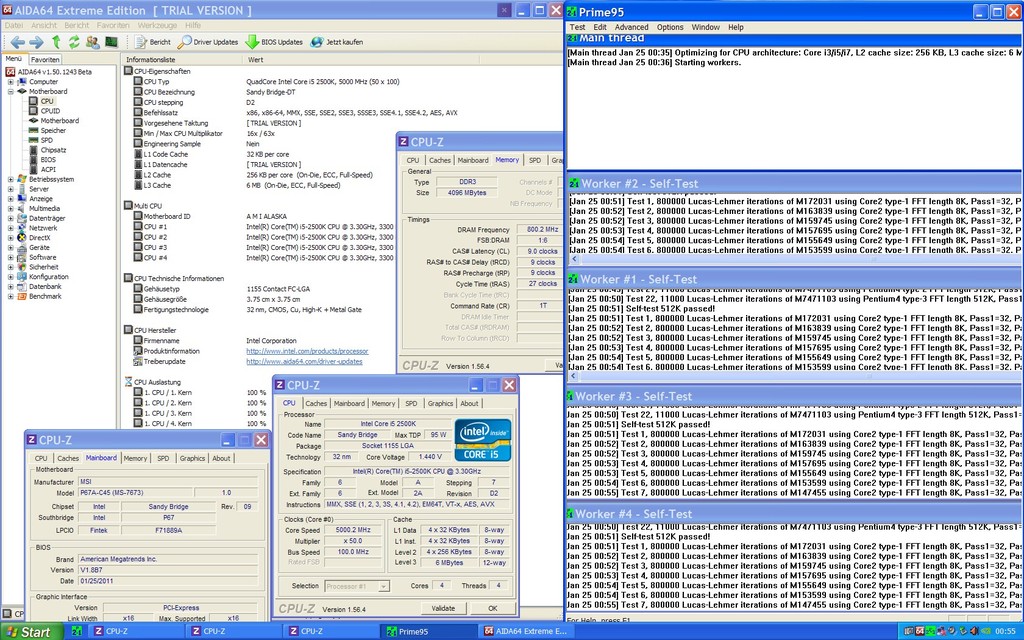
Task: Click the Windows Start button
Action: coord(32,632)
